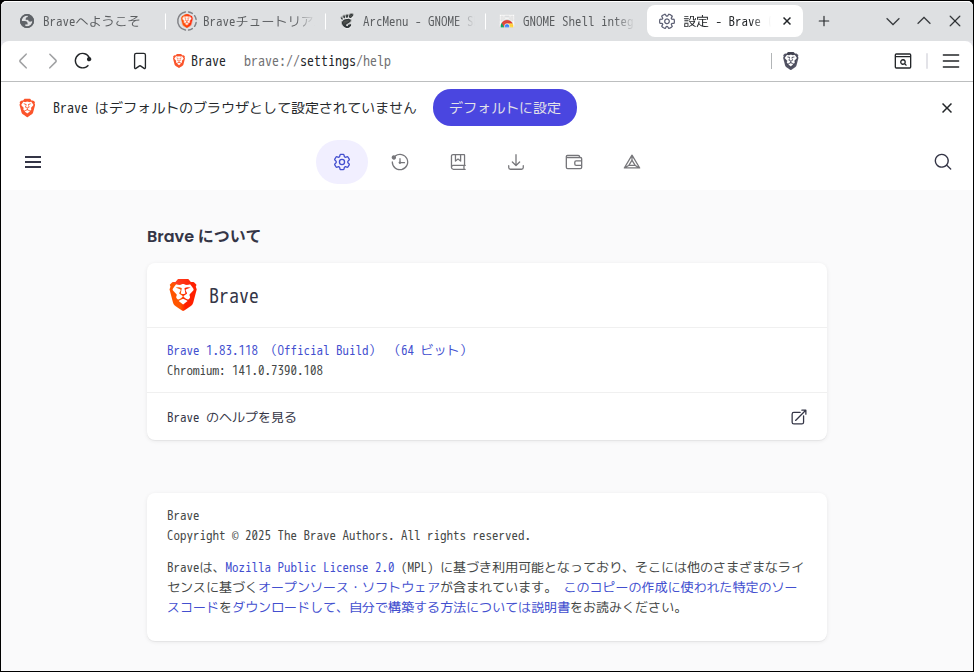The height and width of the screenshot is (672, 974).
Task: Open Brave Wallet icon
Action: point(574,162)
